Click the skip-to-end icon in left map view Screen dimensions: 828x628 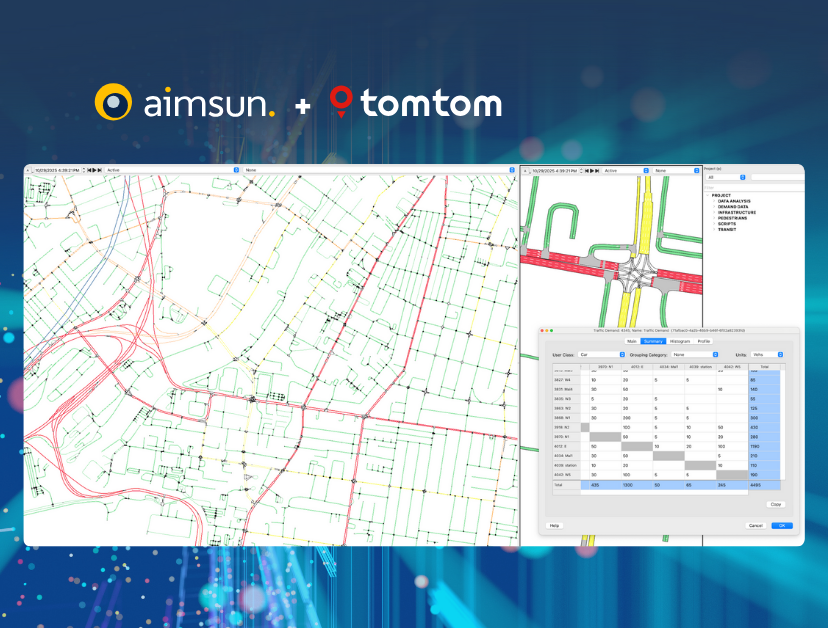(x=99, y=170)
